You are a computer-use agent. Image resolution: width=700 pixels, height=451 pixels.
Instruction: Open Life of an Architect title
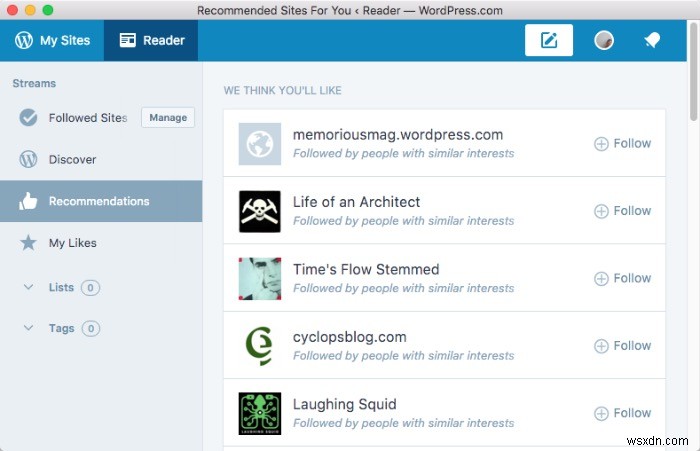tap(356, 202)
